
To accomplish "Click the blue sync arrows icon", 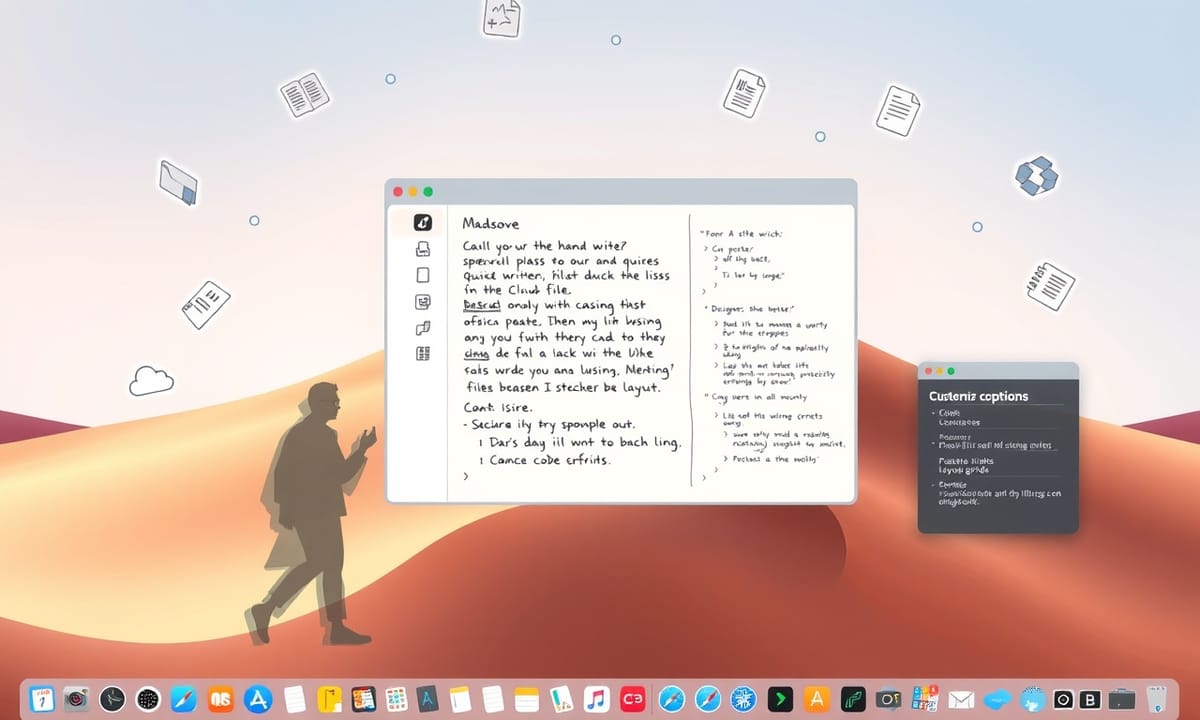I will 1036,175.
